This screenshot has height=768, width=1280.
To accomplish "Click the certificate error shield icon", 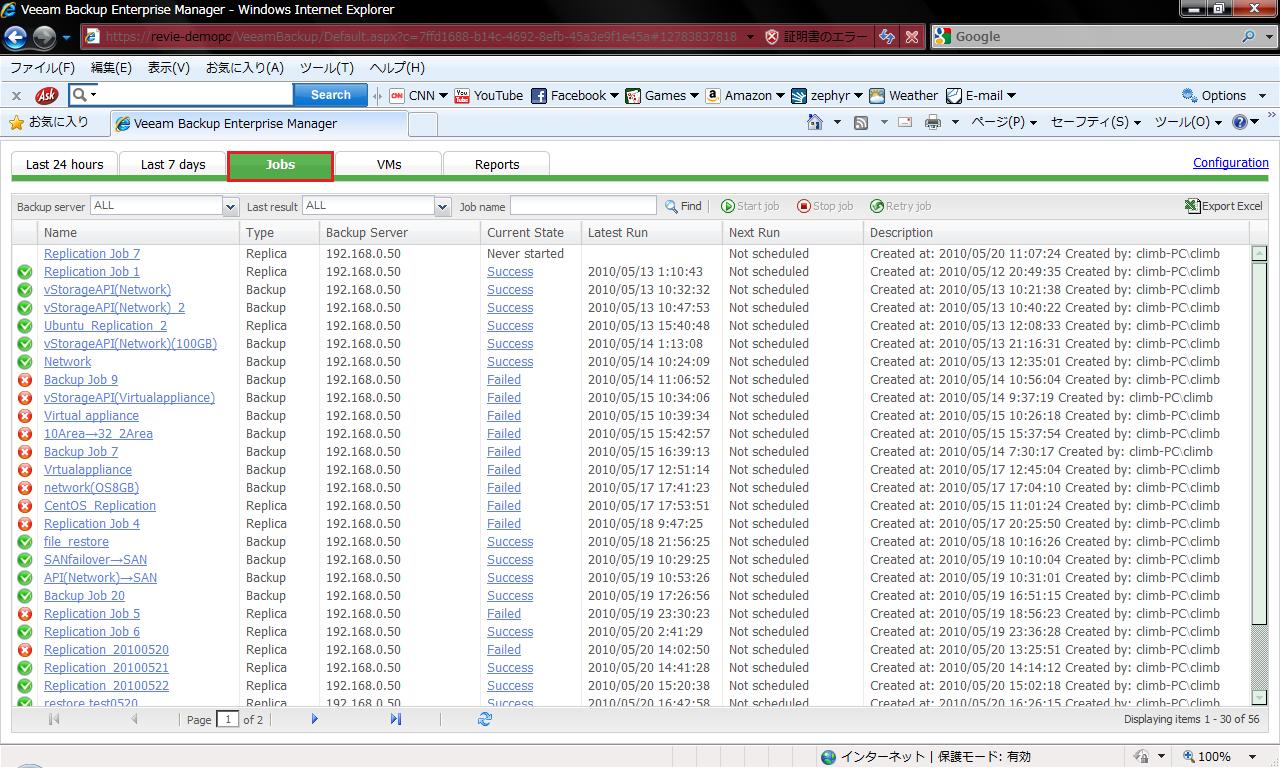I will click(772, 37).
